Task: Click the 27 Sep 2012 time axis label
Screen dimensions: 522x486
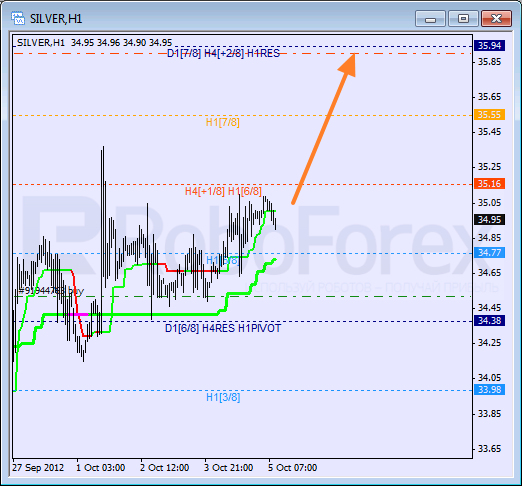Action: click(38, 468)
